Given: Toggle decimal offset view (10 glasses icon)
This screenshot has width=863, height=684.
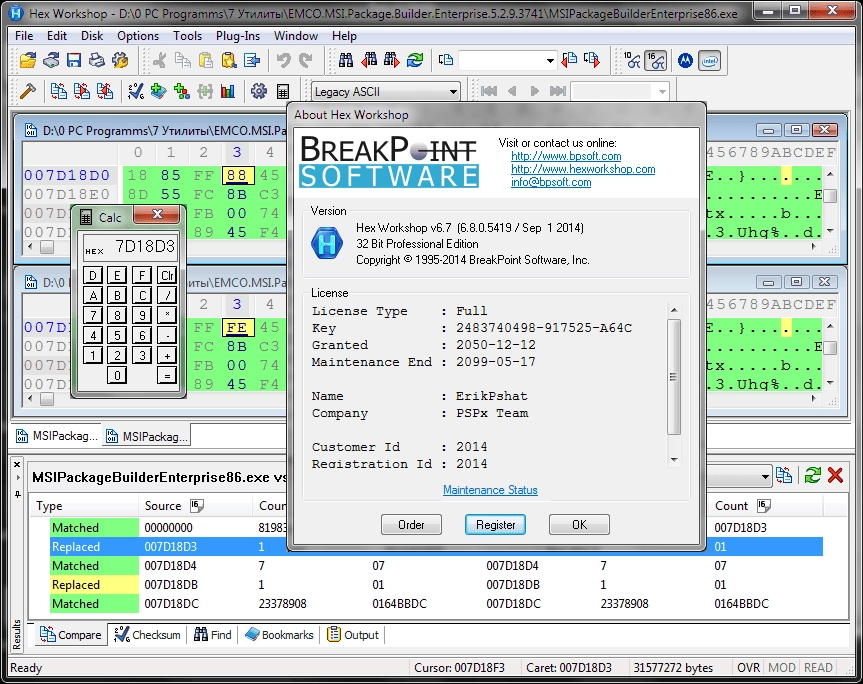Looking at the screenshot, I should click(632, 60).
